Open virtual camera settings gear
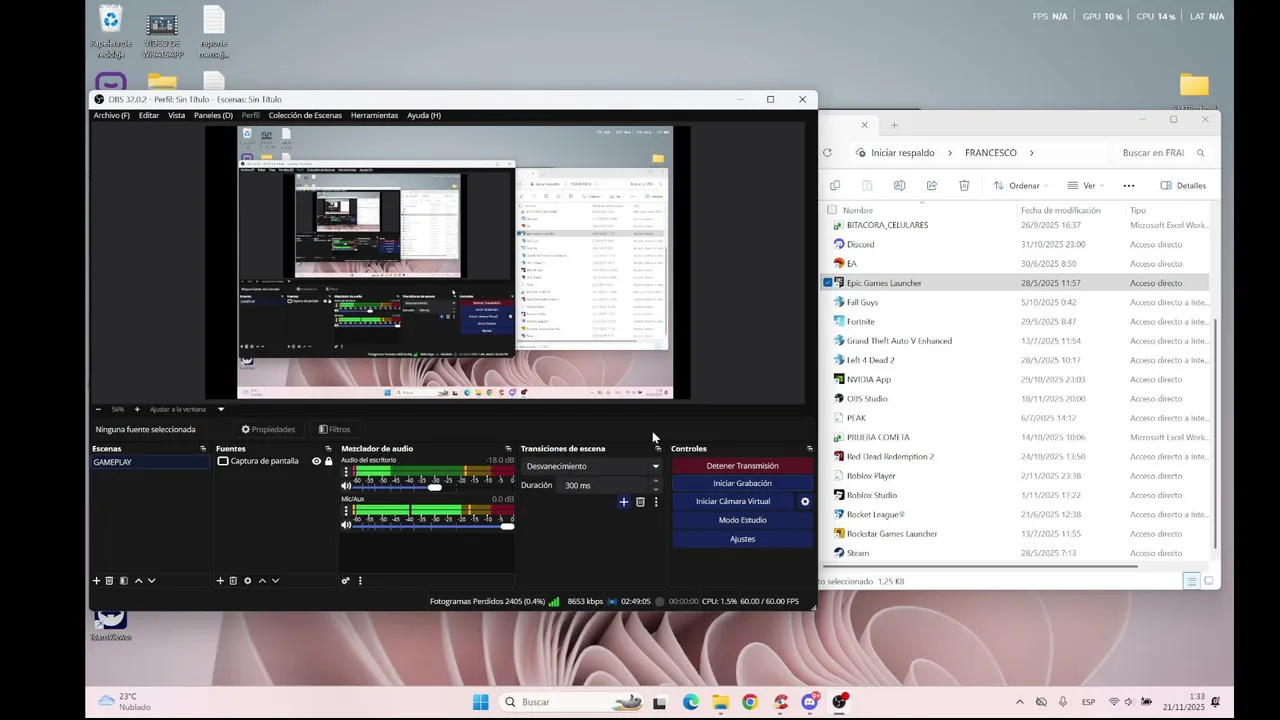 click(805, 502)
